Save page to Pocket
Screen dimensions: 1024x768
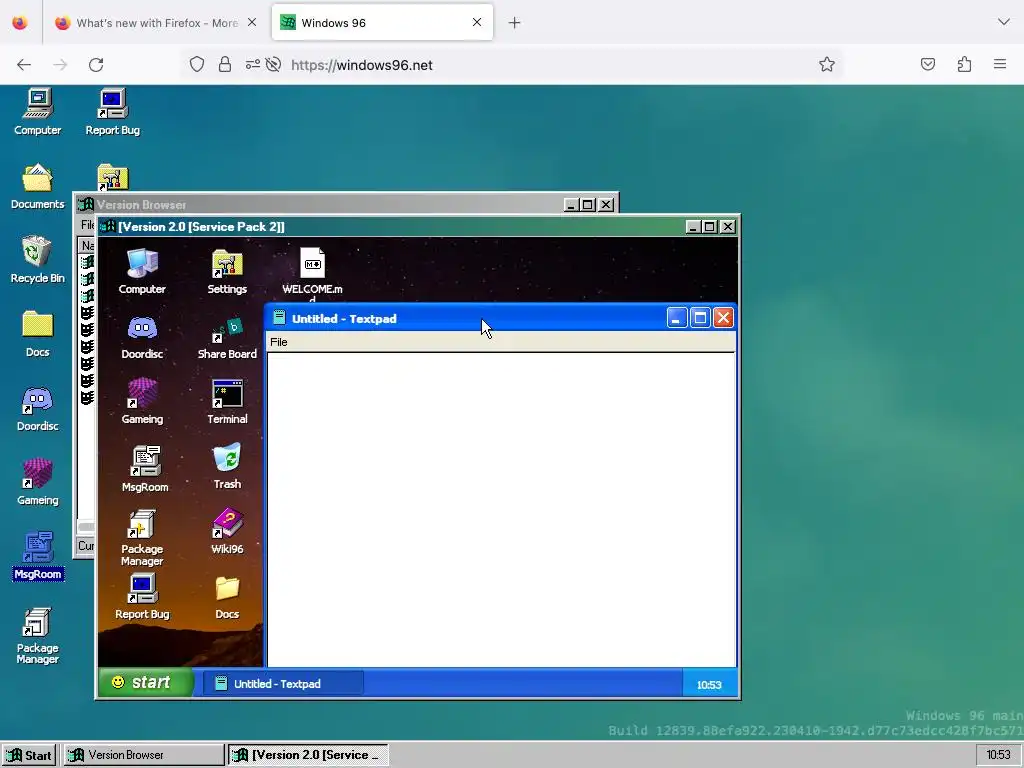928,64
